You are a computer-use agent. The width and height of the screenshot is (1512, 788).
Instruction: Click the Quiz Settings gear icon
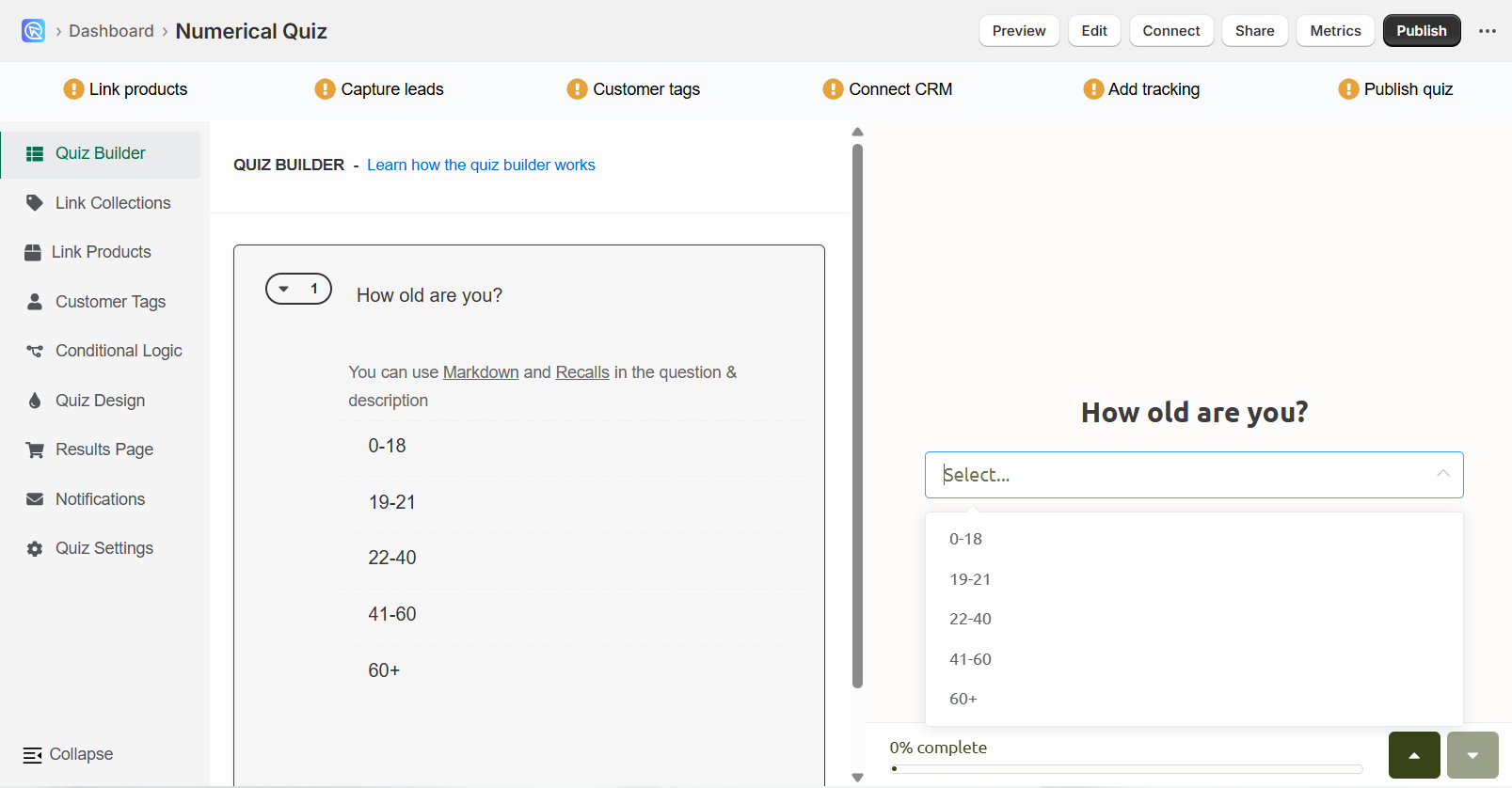[x=35, y=549]
